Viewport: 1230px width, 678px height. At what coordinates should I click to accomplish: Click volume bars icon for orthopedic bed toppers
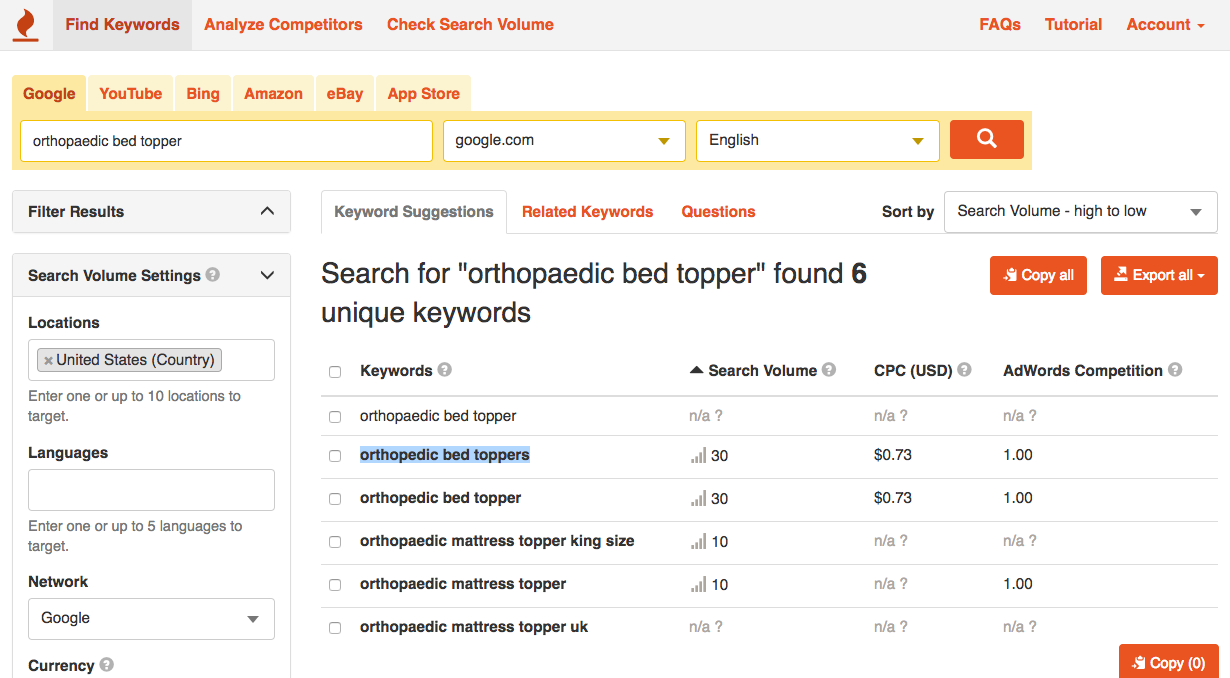(x=698, y=455)
